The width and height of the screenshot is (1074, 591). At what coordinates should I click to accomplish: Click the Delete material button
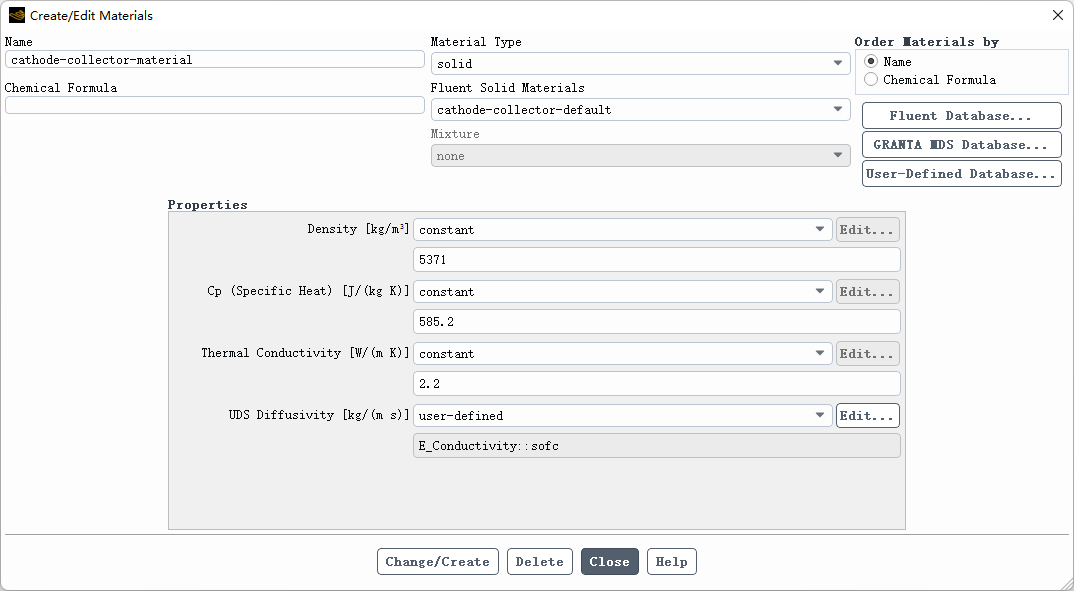[x=539, y=562]
